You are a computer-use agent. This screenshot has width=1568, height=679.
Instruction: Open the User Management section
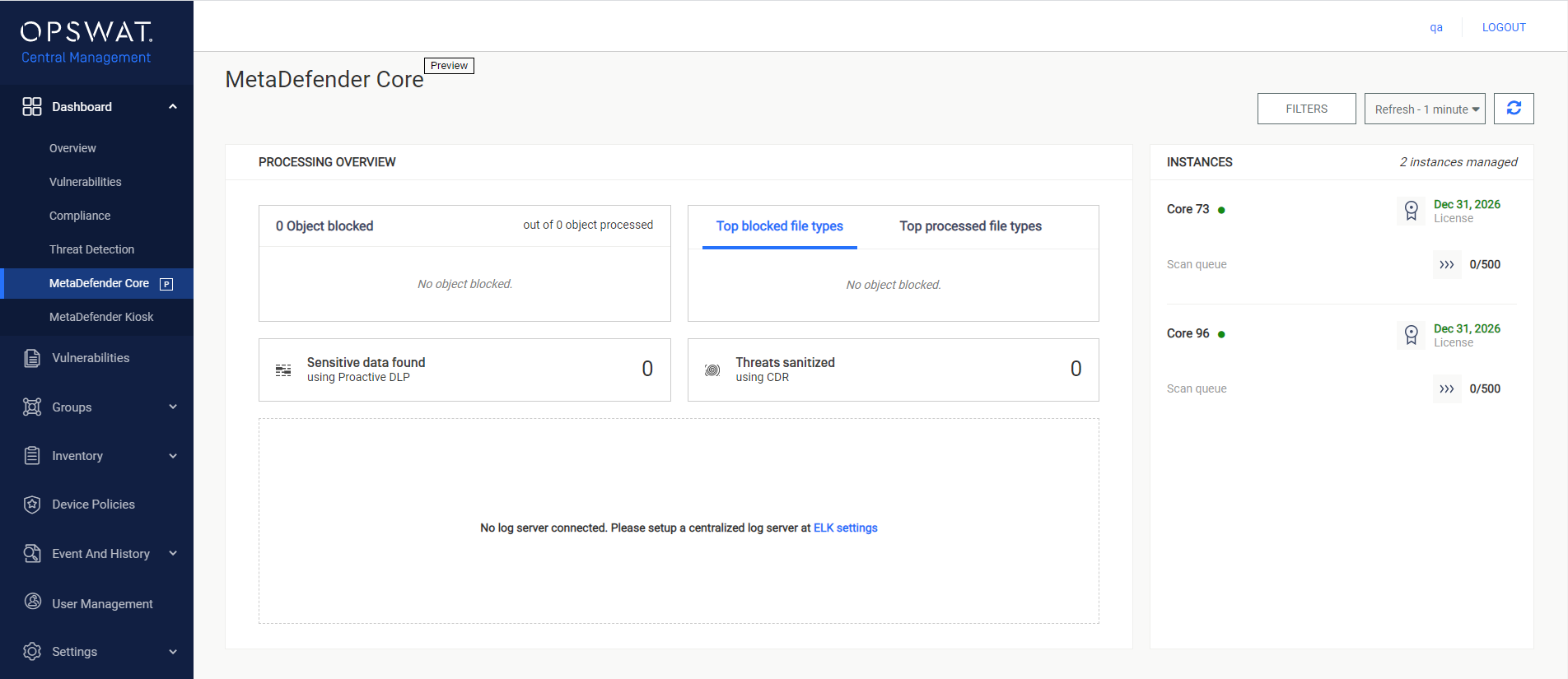(x=102, y=604)
